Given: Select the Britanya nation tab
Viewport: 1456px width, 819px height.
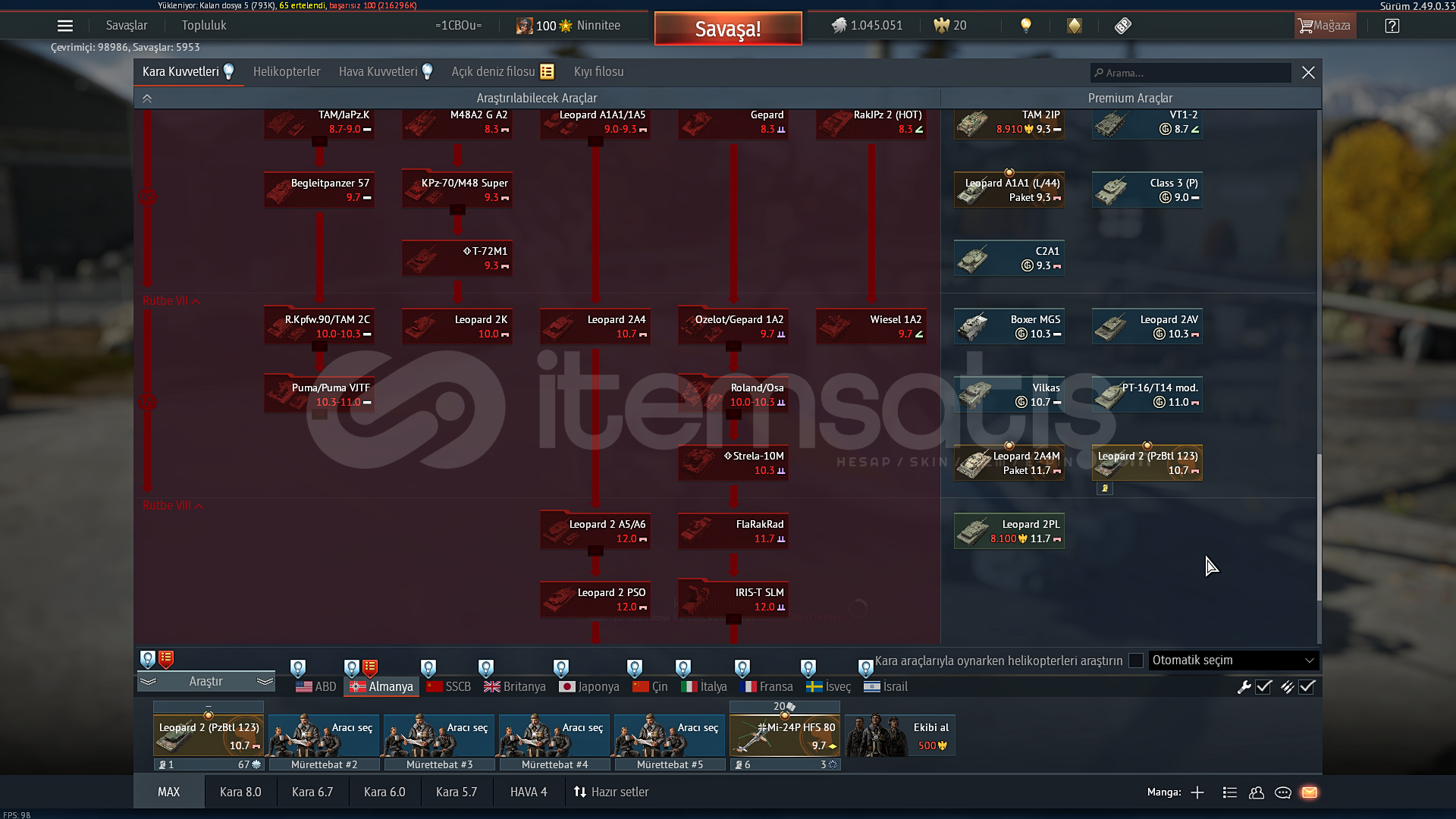Looking at the screenshot, I should 515,686.
